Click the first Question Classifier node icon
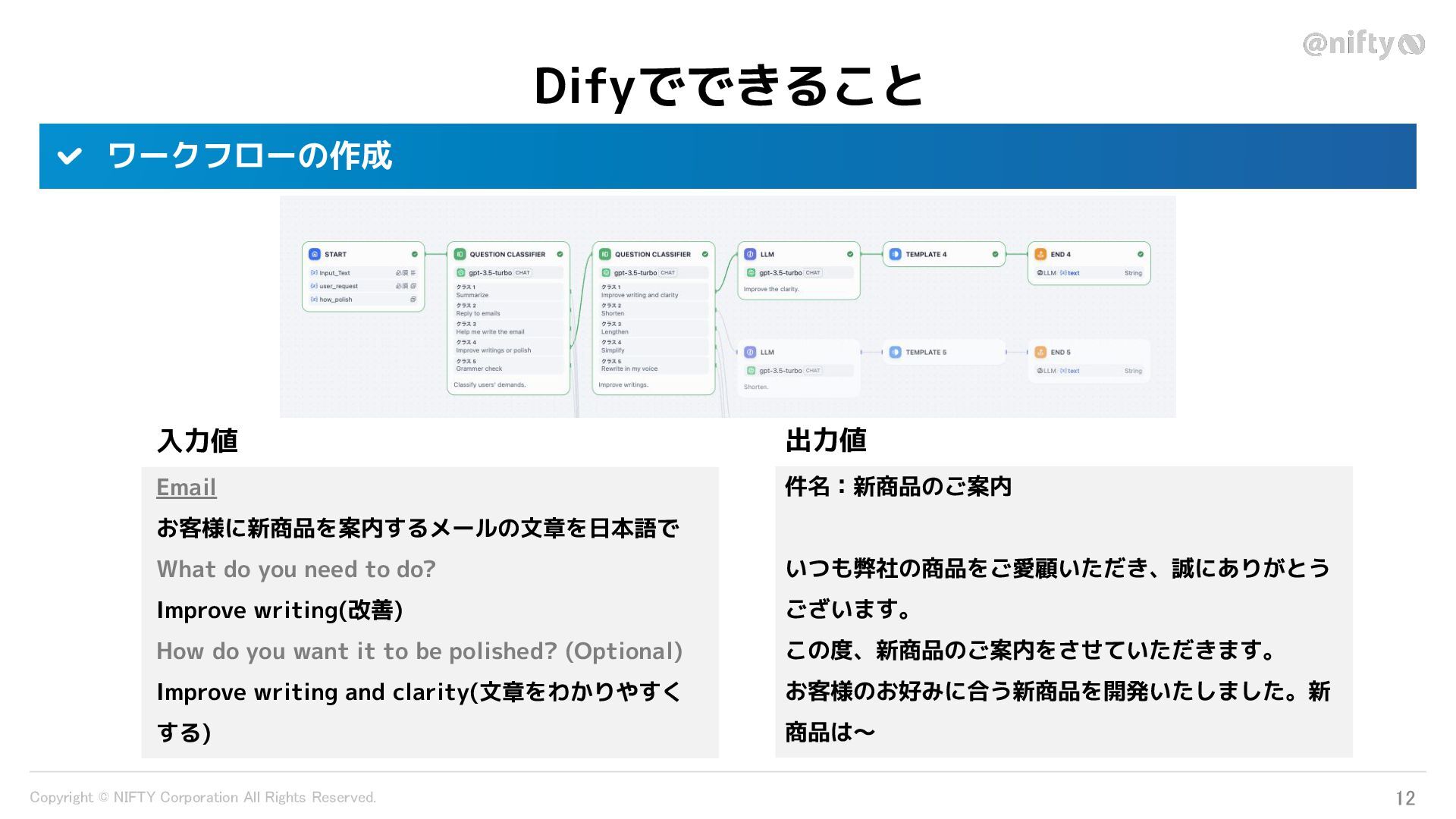This screenshot has height=819, width=1456. (460, 254)
